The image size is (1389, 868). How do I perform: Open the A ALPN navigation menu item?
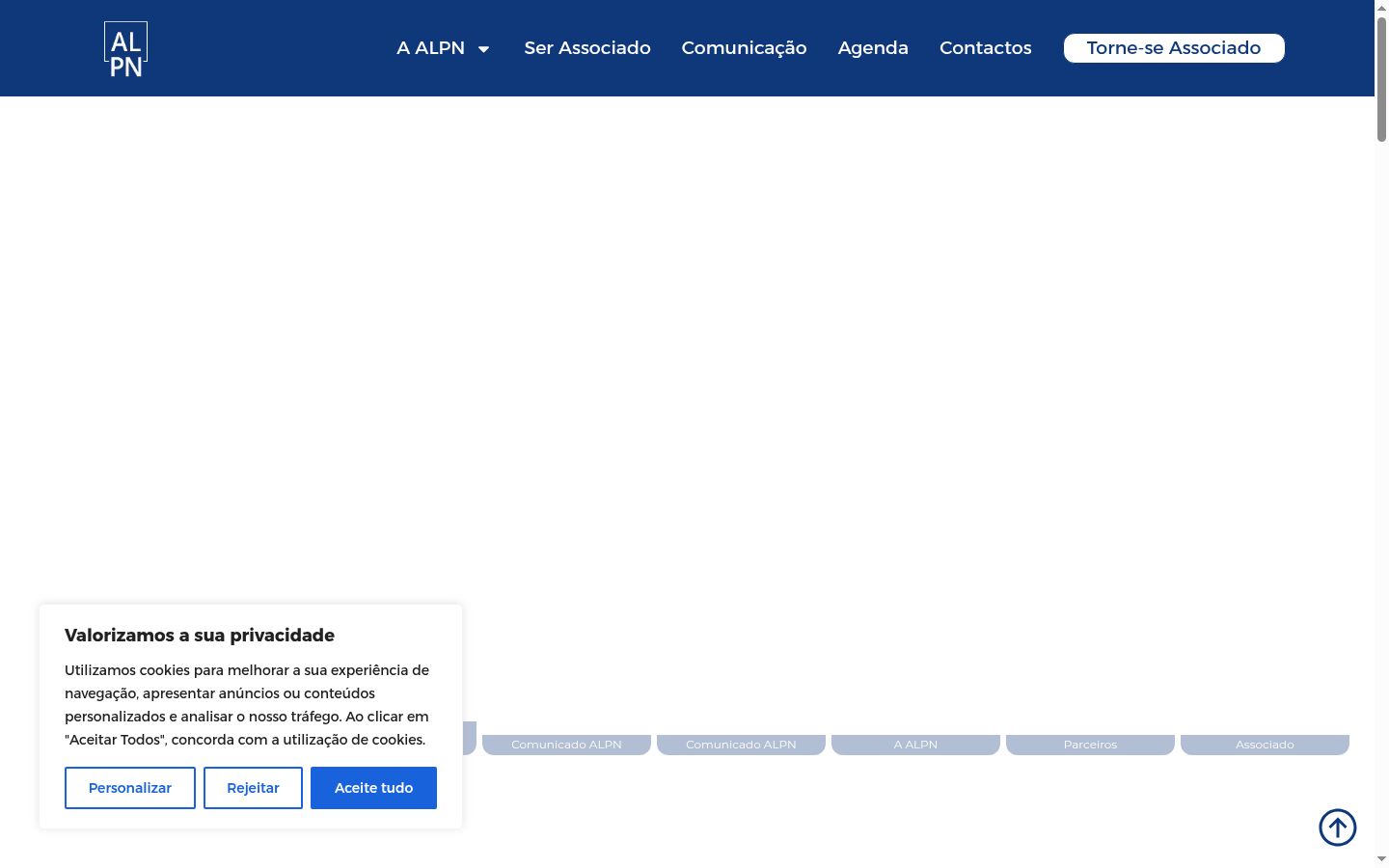coord(430,48)
